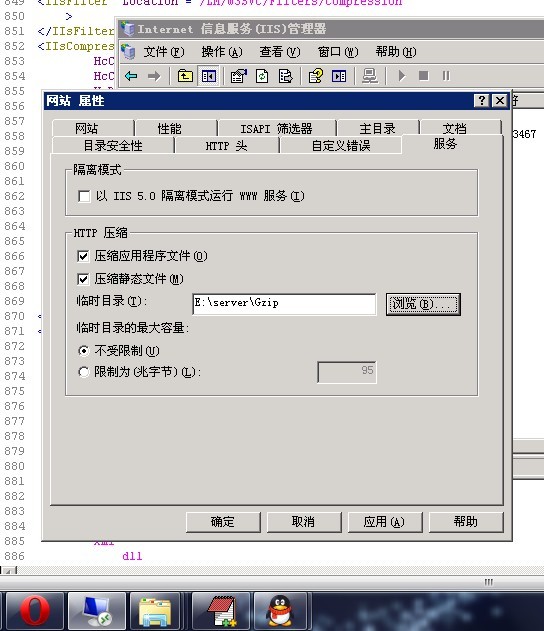Open Opera browser from the taskbar
544x631 pixels.
(35, 611)
